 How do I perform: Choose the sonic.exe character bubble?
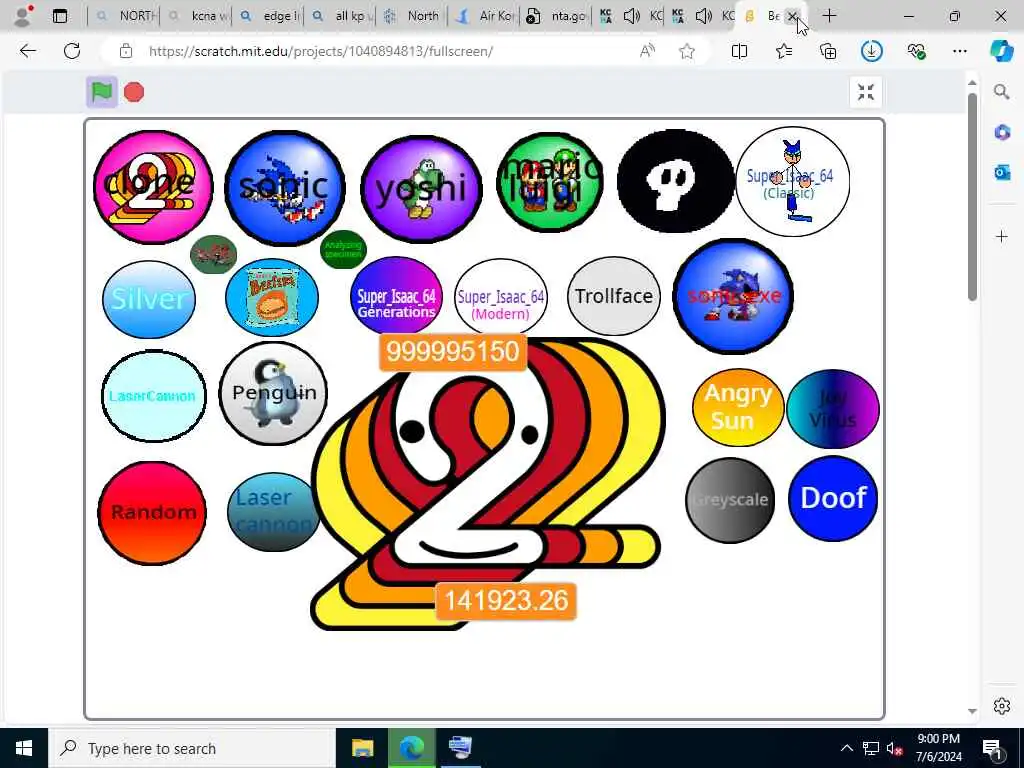[x=733, y=296]
